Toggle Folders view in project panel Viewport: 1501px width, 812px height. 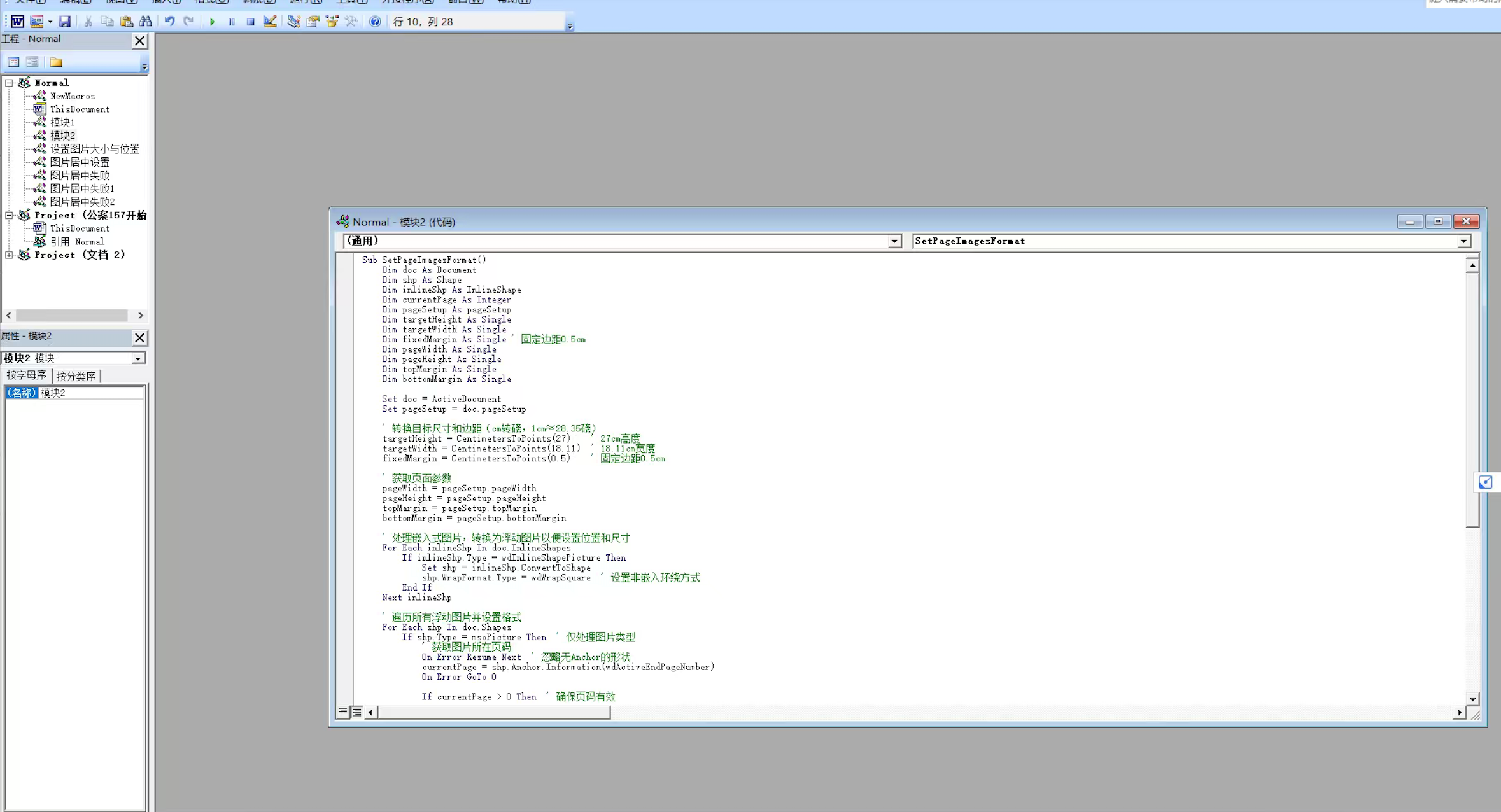click(x=56, y=62)
